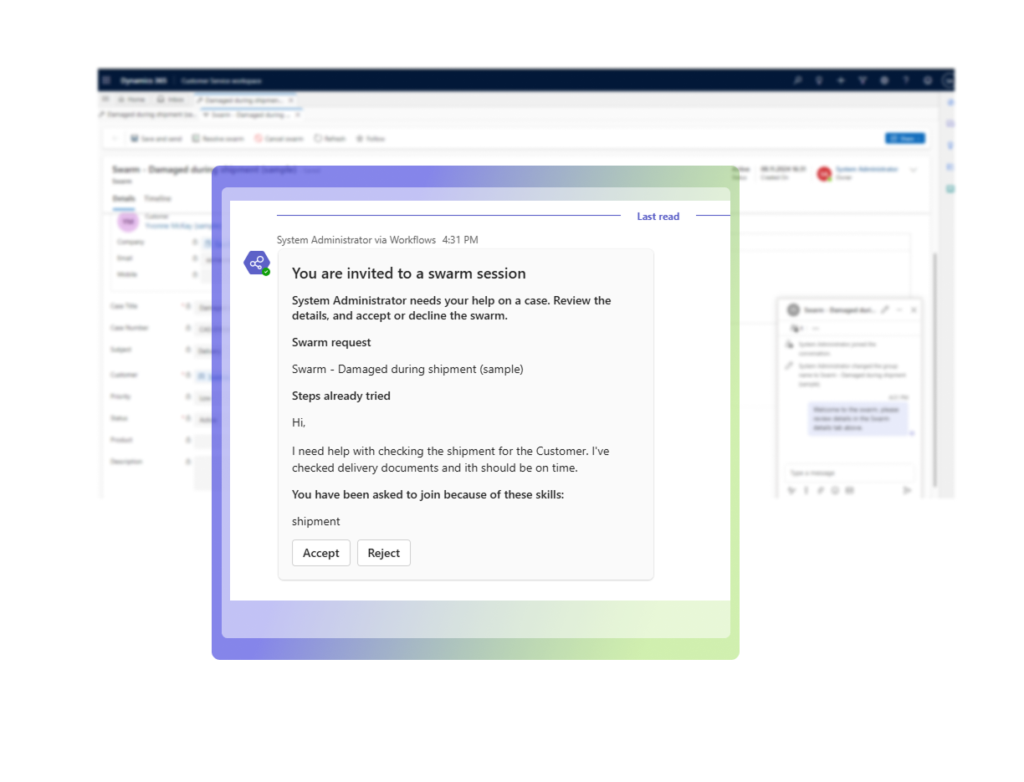Click the edit pencil in chat header
The image size is (1024, 782).
[885, 310]
